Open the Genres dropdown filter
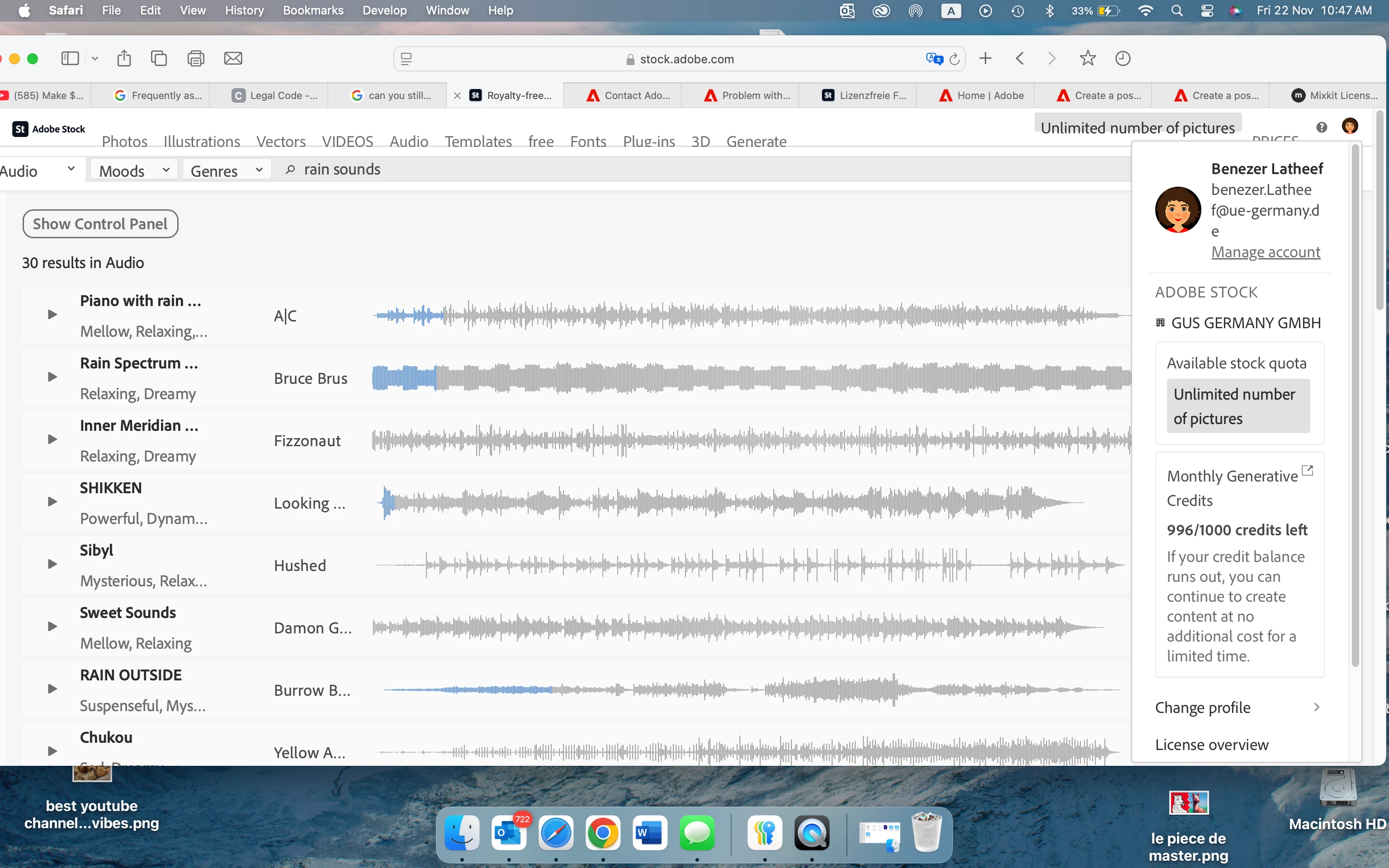Image resolution: width=1389 pixels, height=868 pixels. pyautogui.click(x=226, y=170)
